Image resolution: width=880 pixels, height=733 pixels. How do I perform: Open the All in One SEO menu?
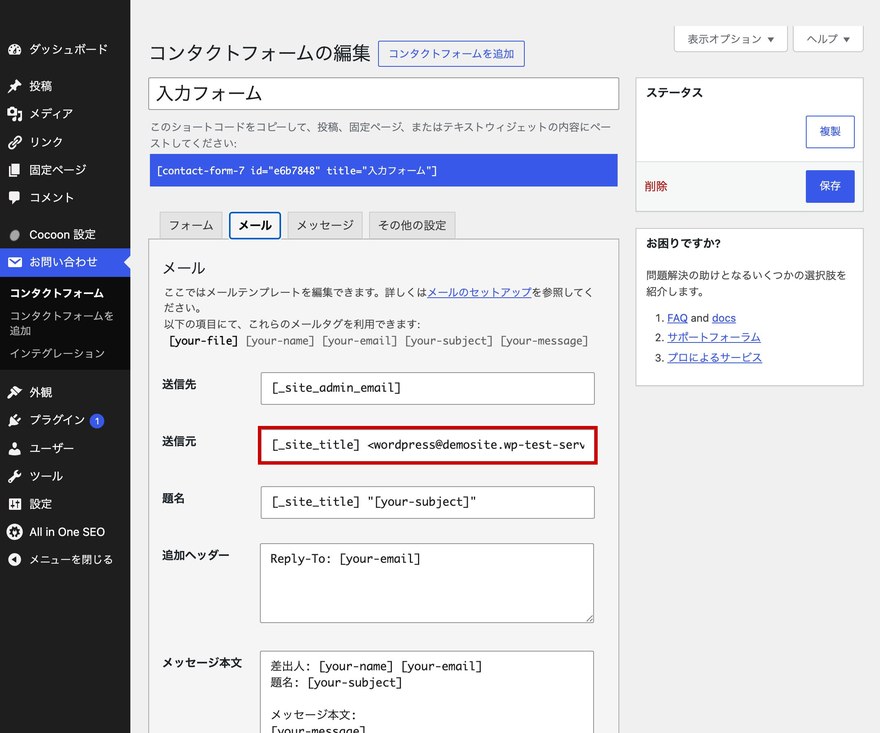(65, 532)
